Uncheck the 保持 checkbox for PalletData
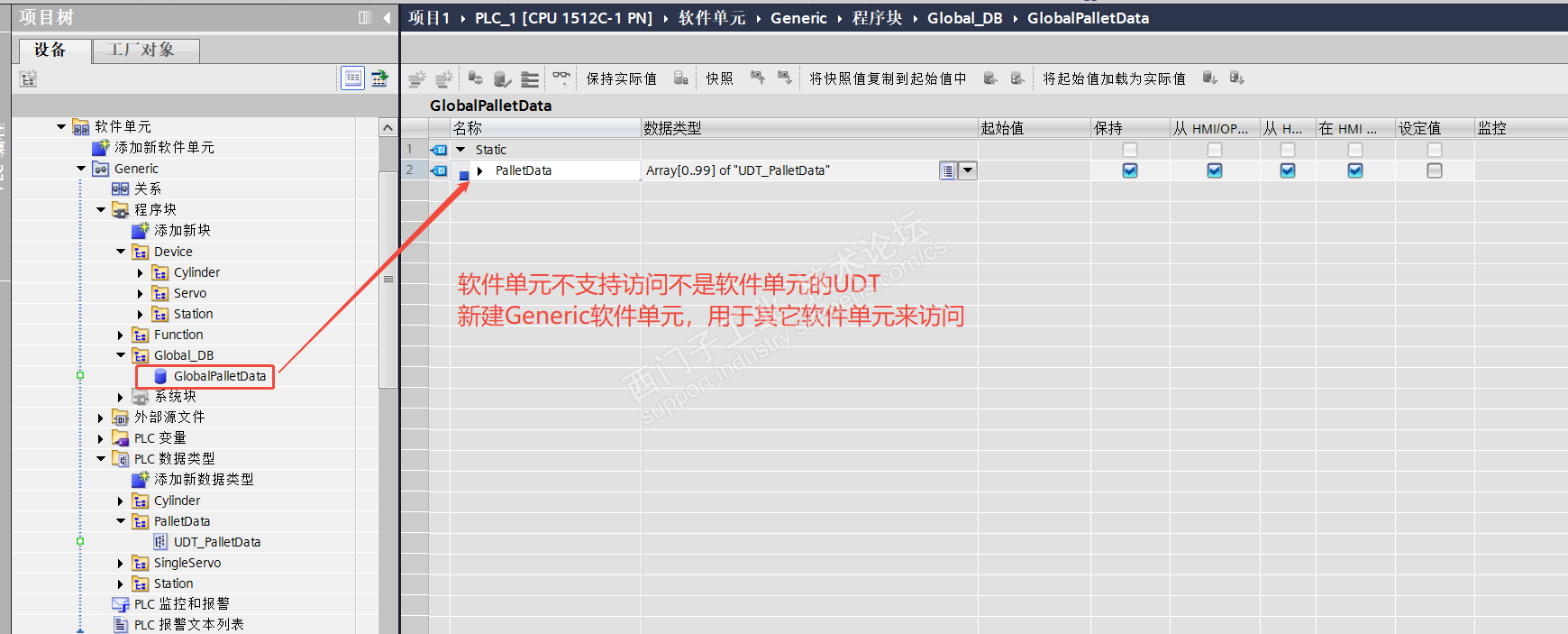The width and height of the screenshot is (1568, 634). 1130,170
